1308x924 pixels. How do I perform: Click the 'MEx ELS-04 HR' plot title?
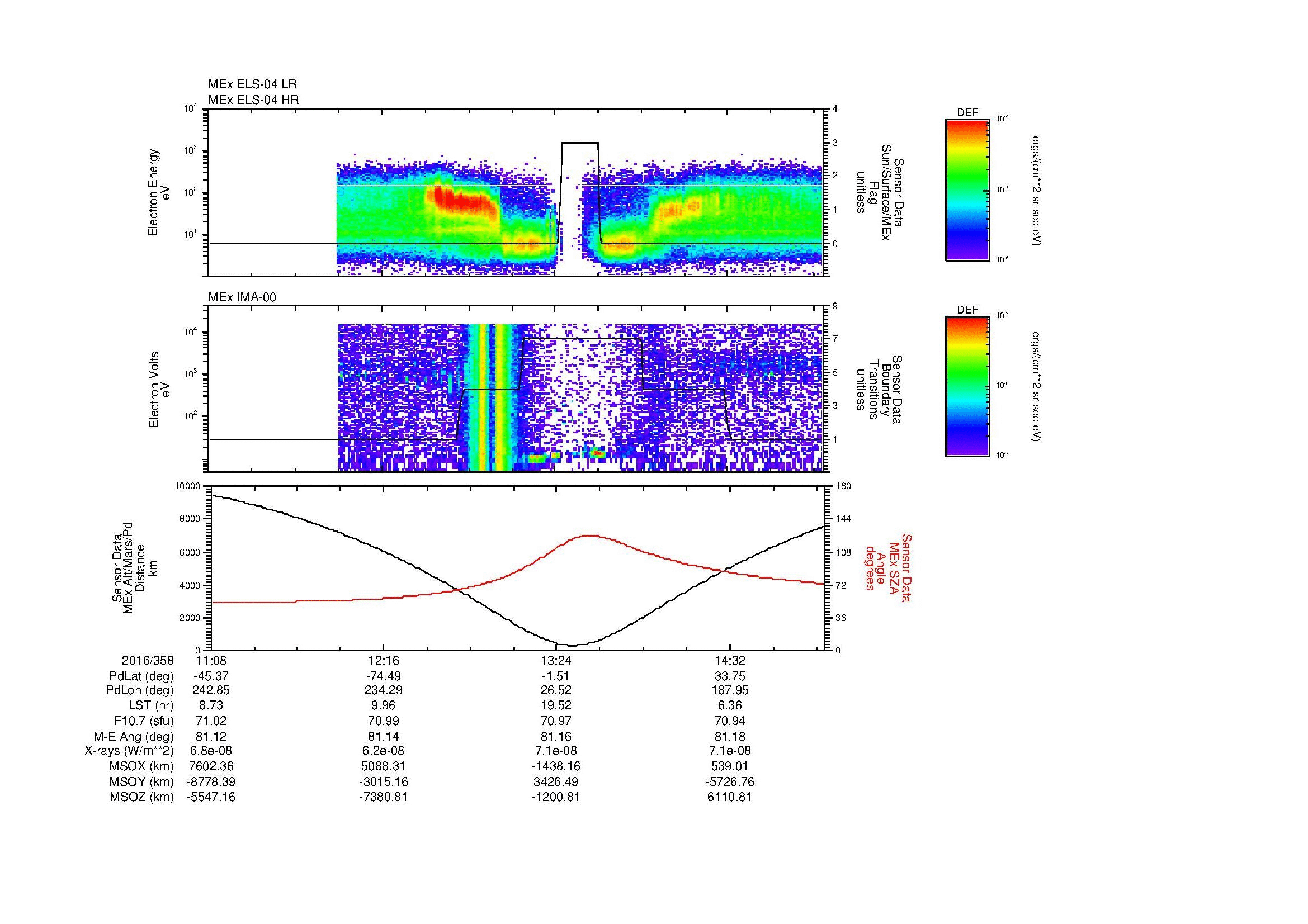click(x=253, y=99)
